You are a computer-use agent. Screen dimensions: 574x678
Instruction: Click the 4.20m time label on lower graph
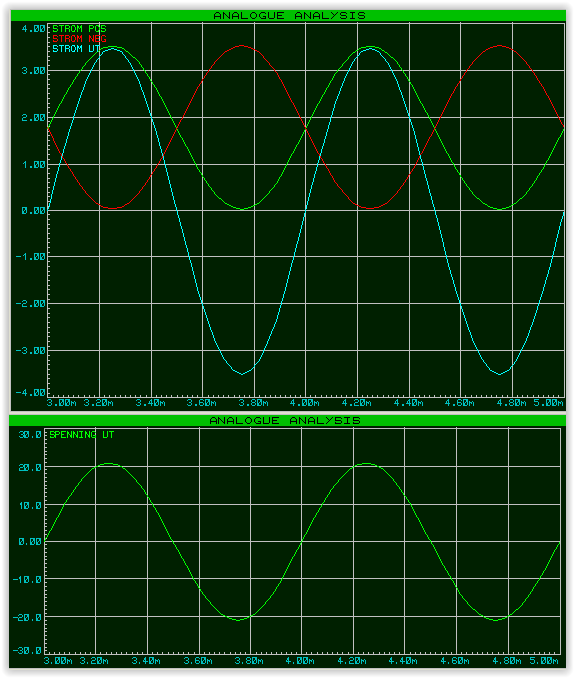click(352, 662)
